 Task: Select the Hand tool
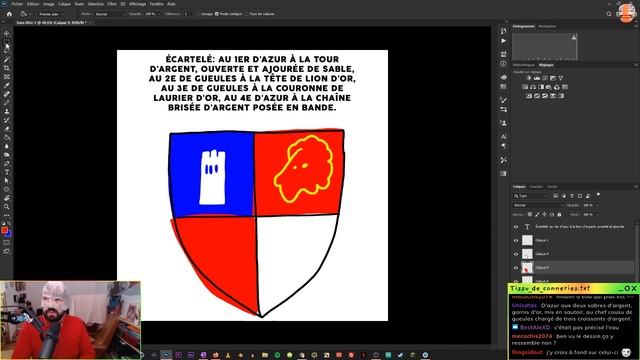point(7,198)
